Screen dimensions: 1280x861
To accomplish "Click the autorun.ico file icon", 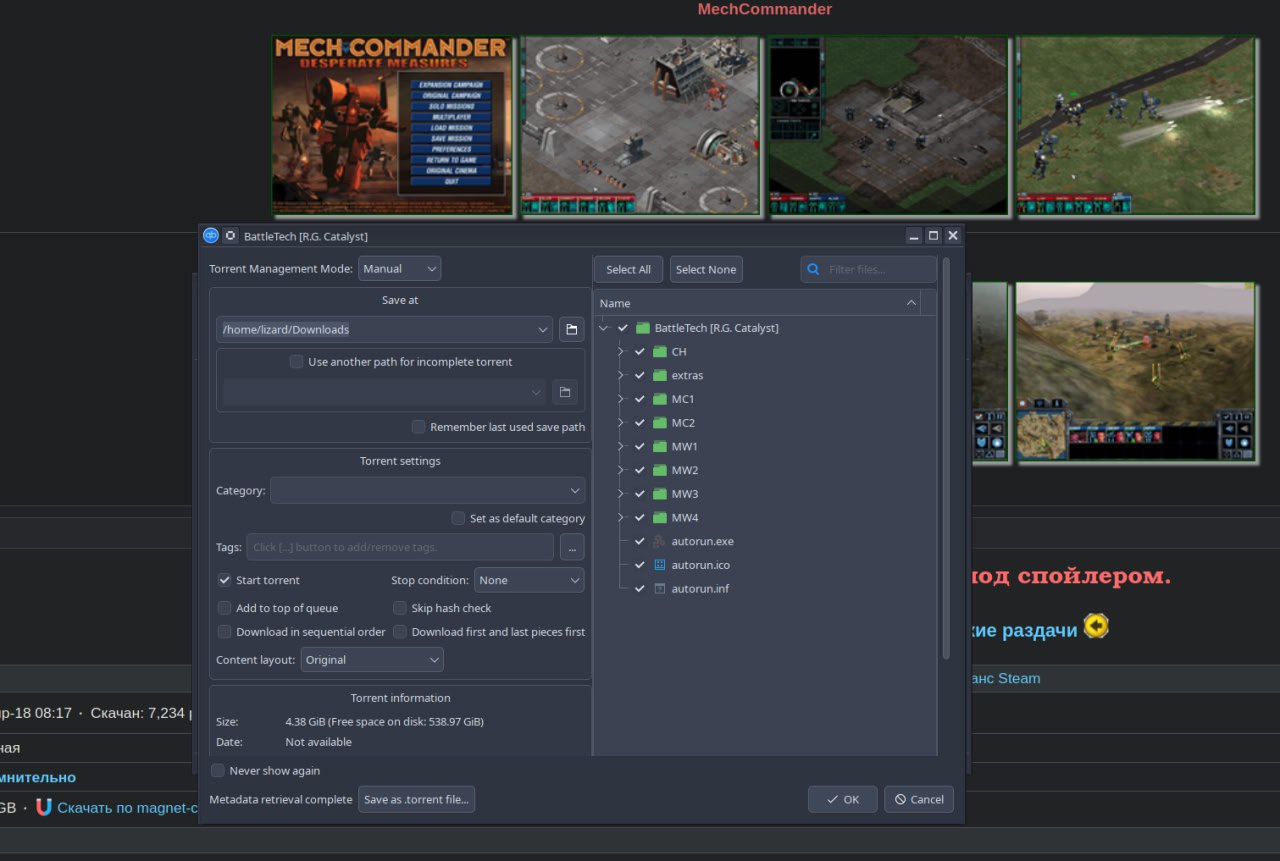I will pos(659,565).
